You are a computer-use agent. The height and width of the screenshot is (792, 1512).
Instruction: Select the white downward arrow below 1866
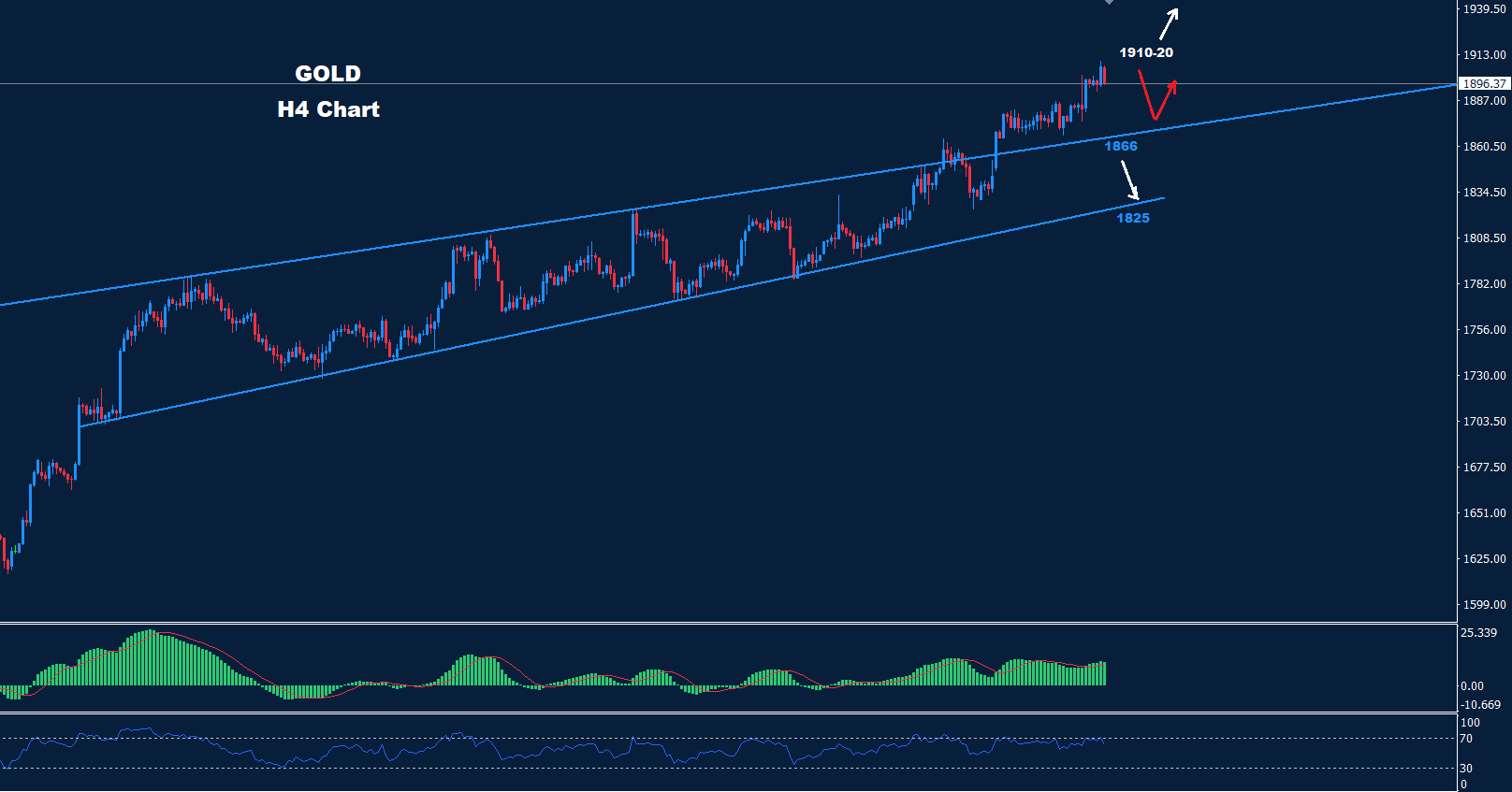pos(1129,180)
